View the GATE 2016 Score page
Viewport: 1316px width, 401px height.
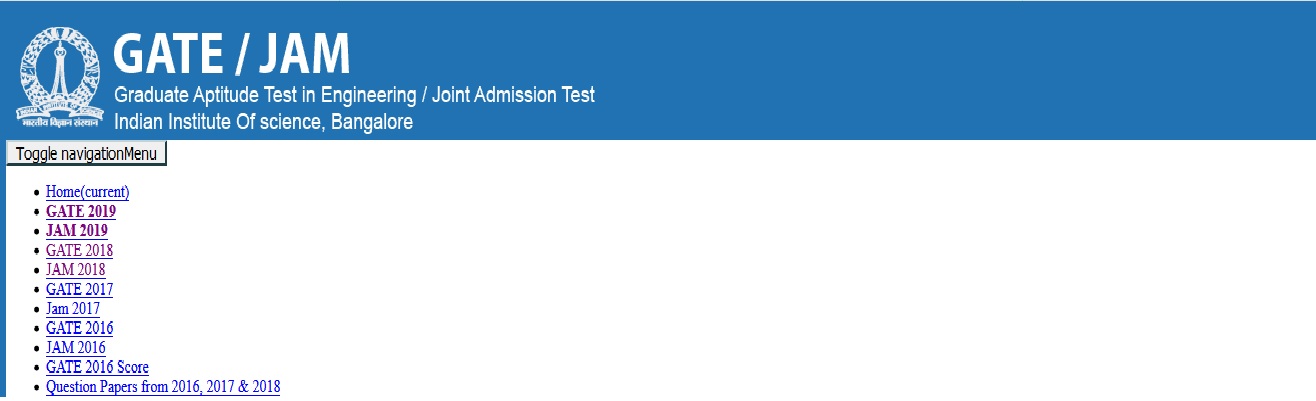coord(97,367)
